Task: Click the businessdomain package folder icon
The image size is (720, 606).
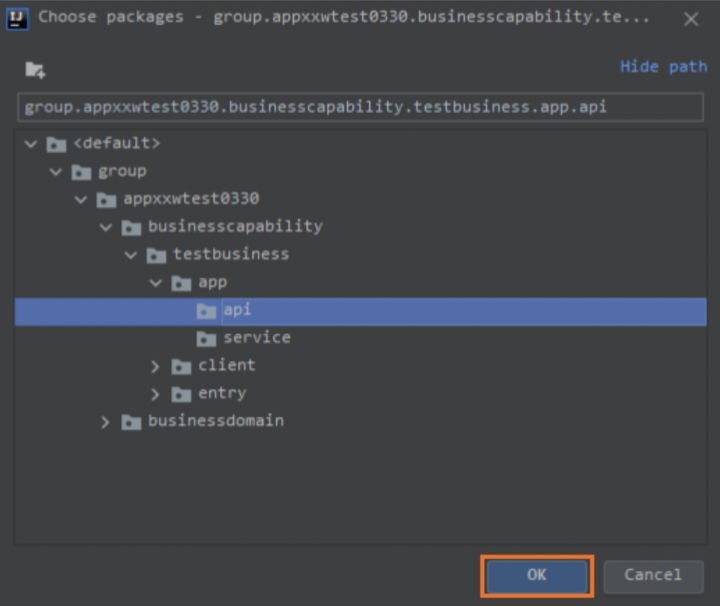Action: click(132, 422)
